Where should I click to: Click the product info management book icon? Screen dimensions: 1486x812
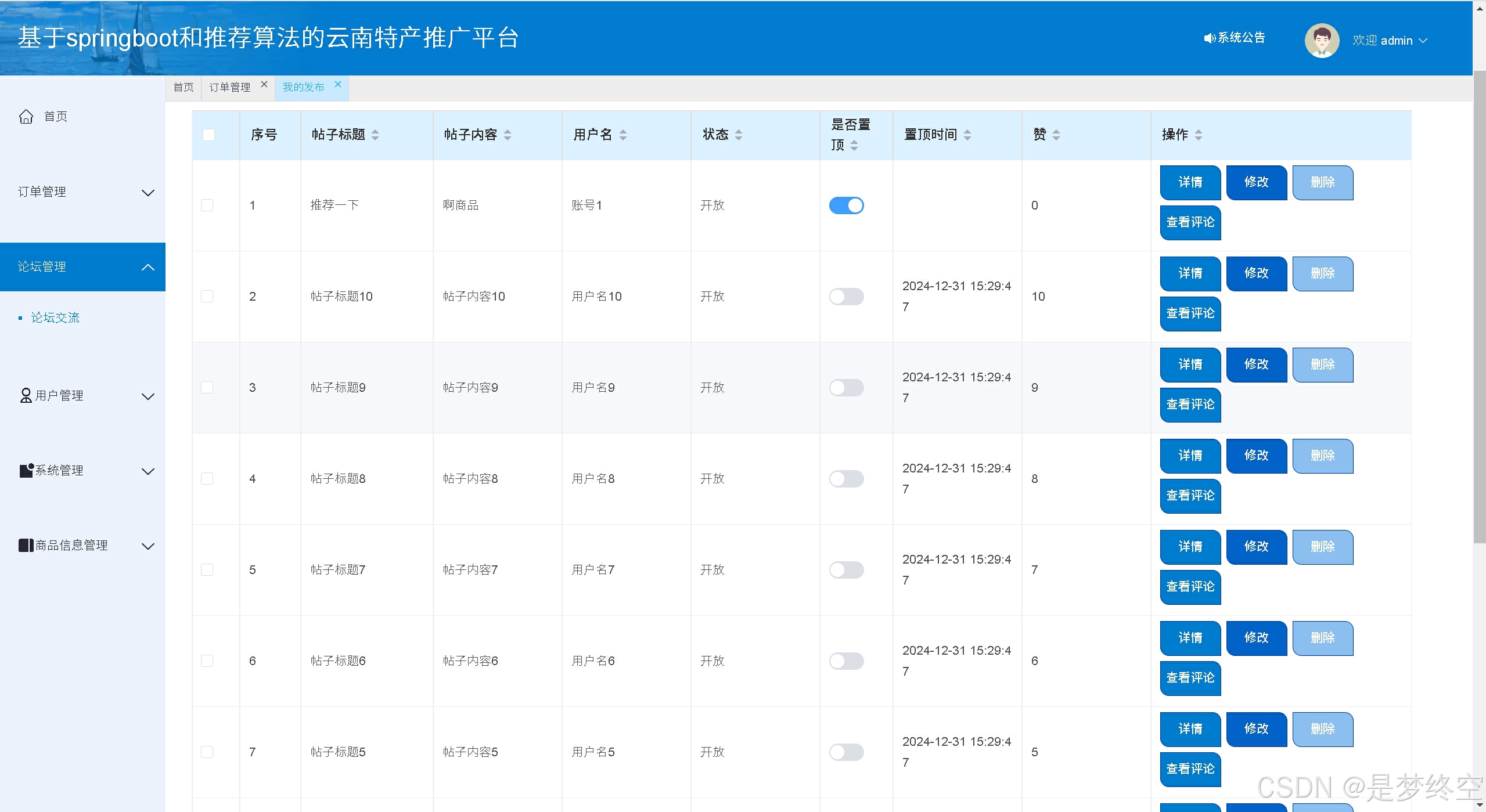(x=26, y=546)
